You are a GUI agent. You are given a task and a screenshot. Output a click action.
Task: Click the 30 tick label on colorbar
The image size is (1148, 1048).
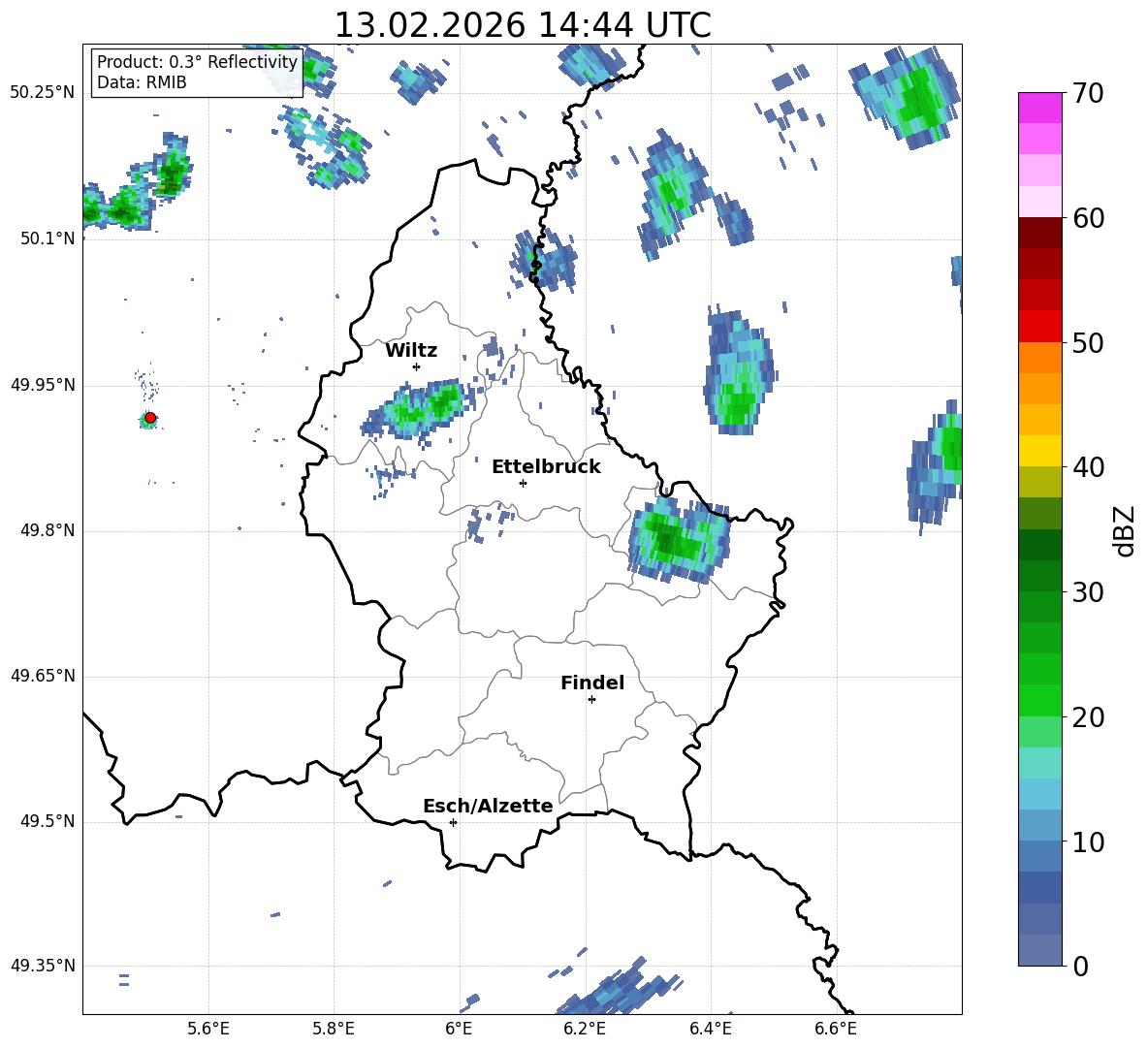(x=1088, y=592)
